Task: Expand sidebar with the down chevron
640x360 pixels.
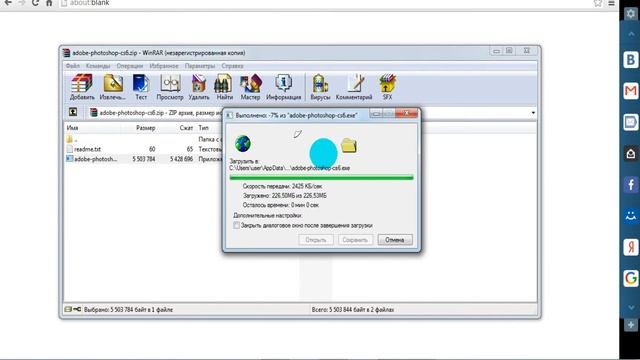Action: pyautogui.click(x=630, y=307)
